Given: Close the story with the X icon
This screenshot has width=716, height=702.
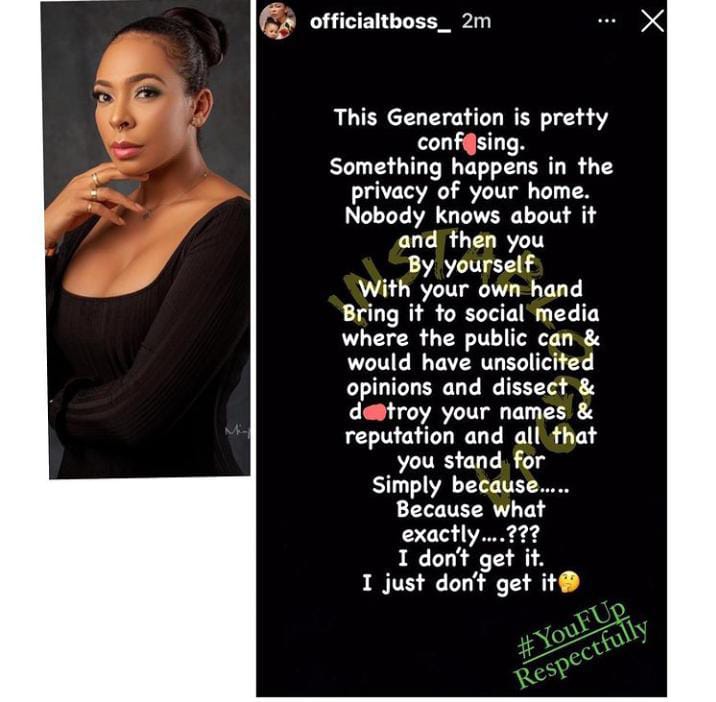Looking at the screenshot, I should 652,21.
